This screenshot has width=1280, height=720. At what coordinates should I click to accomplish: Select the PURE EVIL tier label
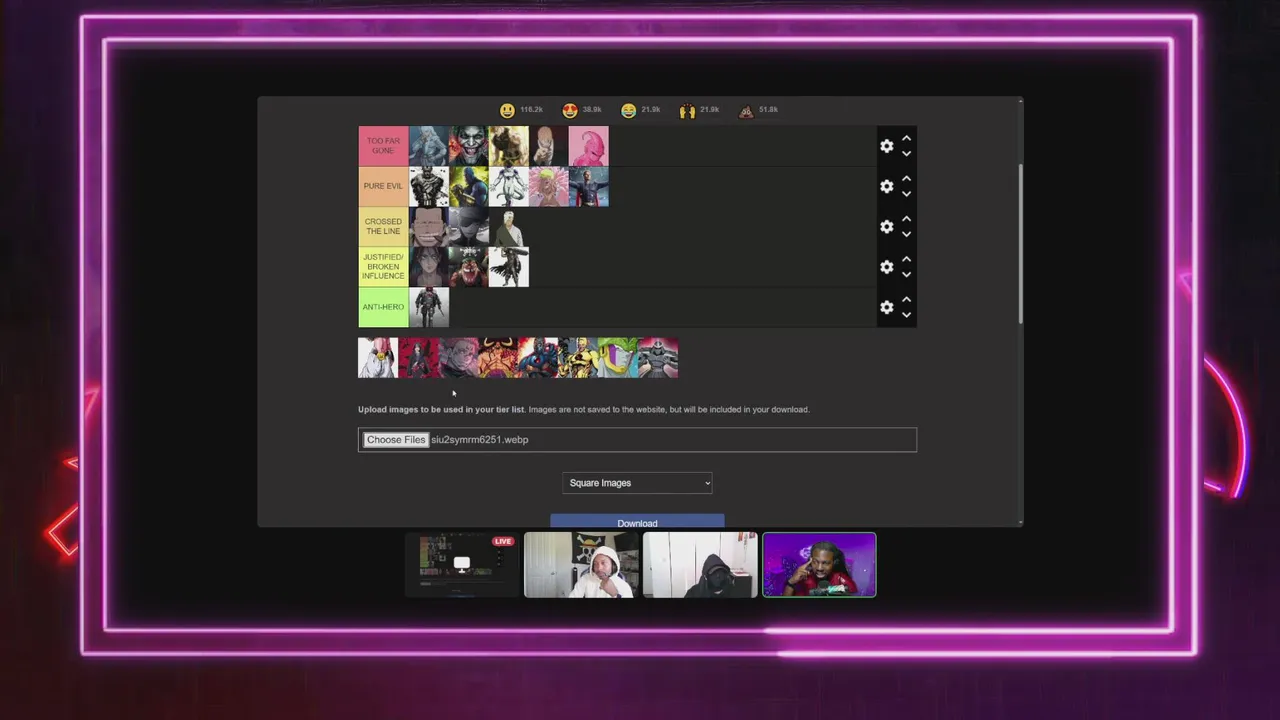tap(383, 186)
